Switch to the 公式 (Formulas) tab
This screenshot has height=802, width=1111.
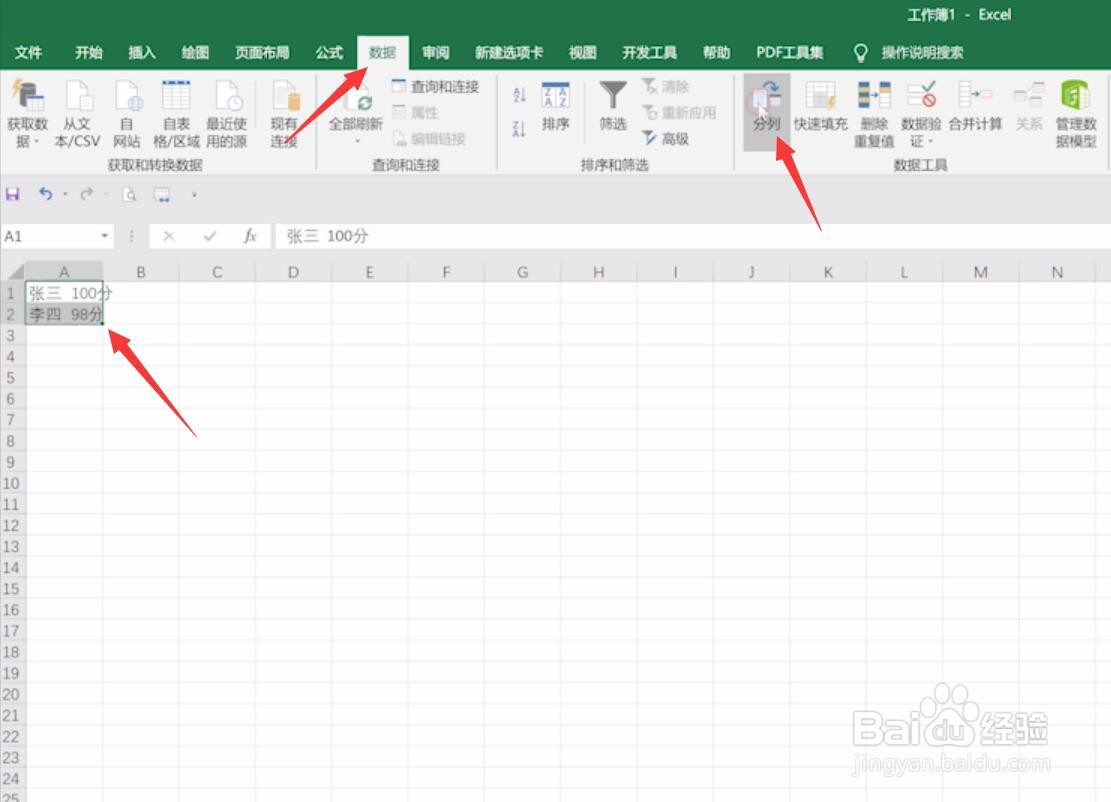[x=329, y=52]
